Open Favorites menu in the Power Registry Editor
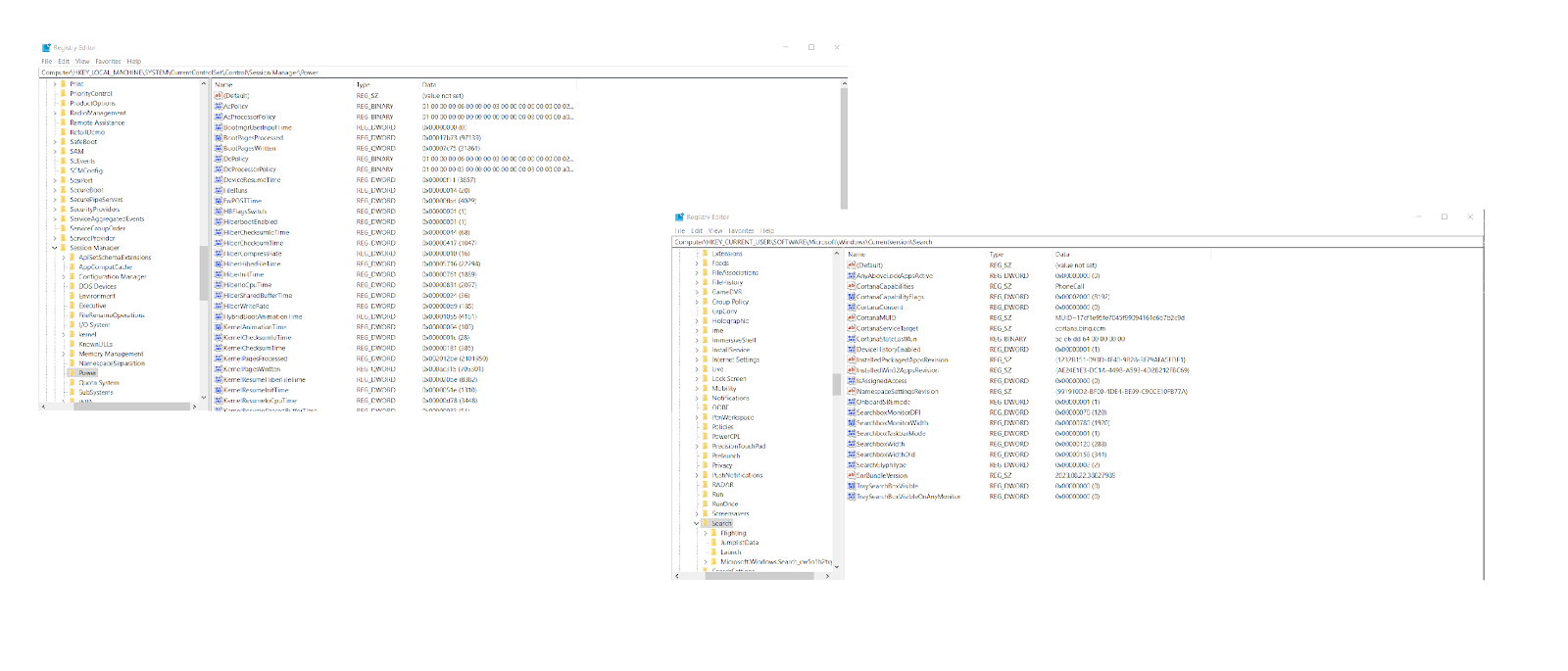The height and width of the screenshot is (671, 1568). point(108,61)
